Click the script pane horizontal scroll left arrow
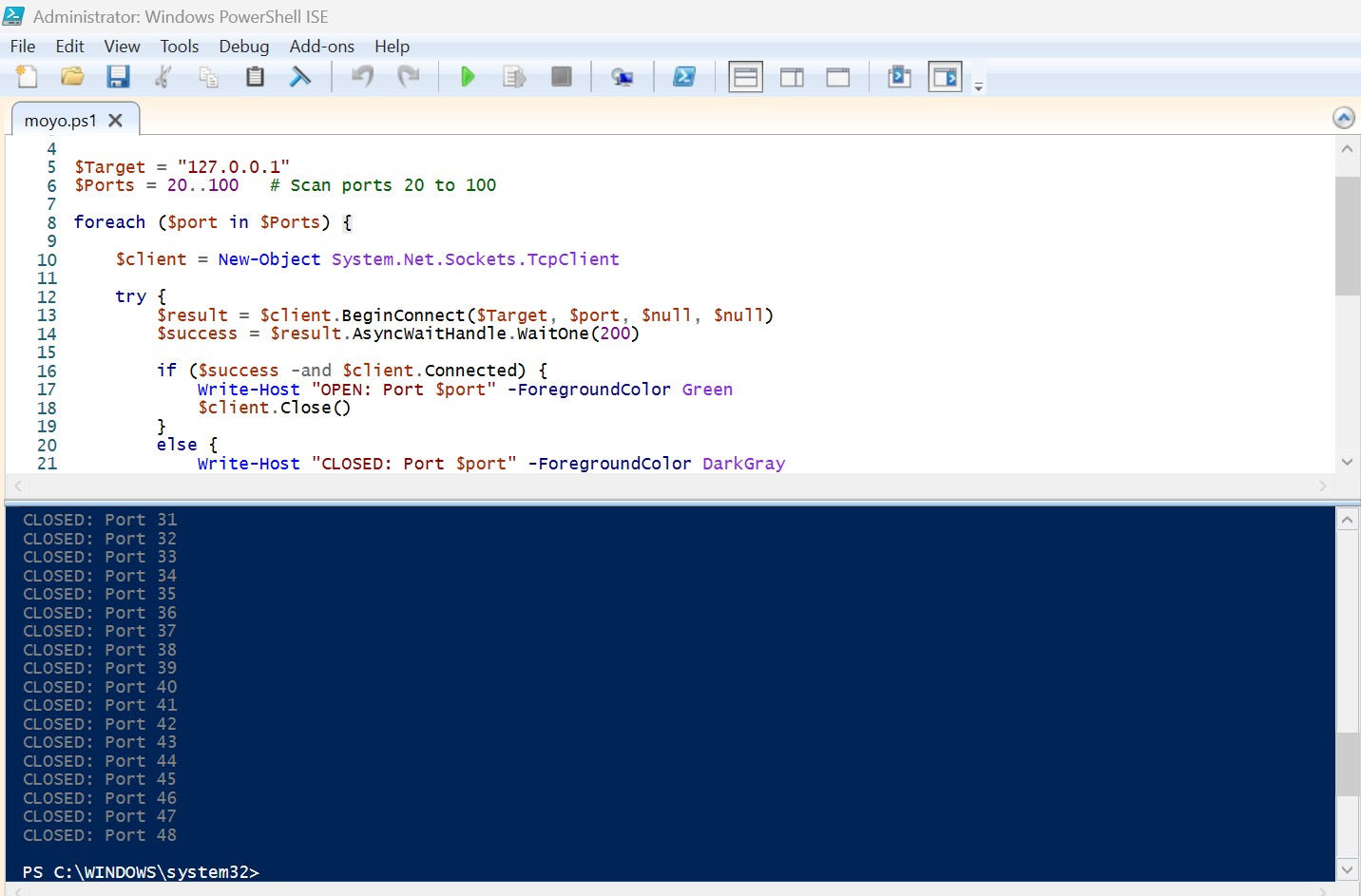The width and height of the screenshot is (1361, 896). click(x=17, y=486)
